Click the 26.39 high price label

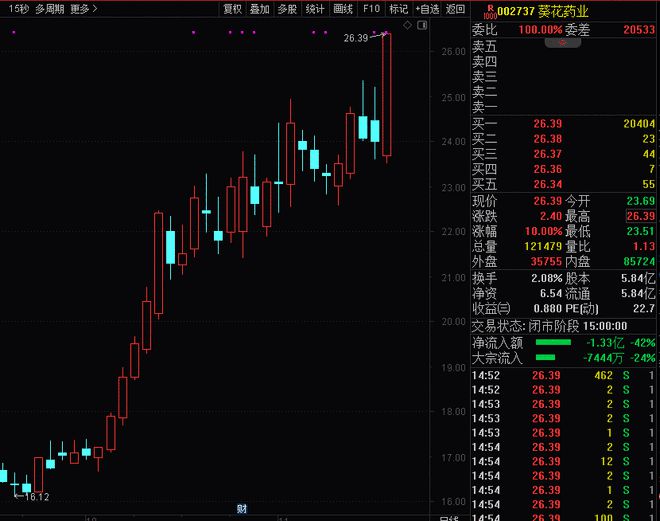pos(356,38)
